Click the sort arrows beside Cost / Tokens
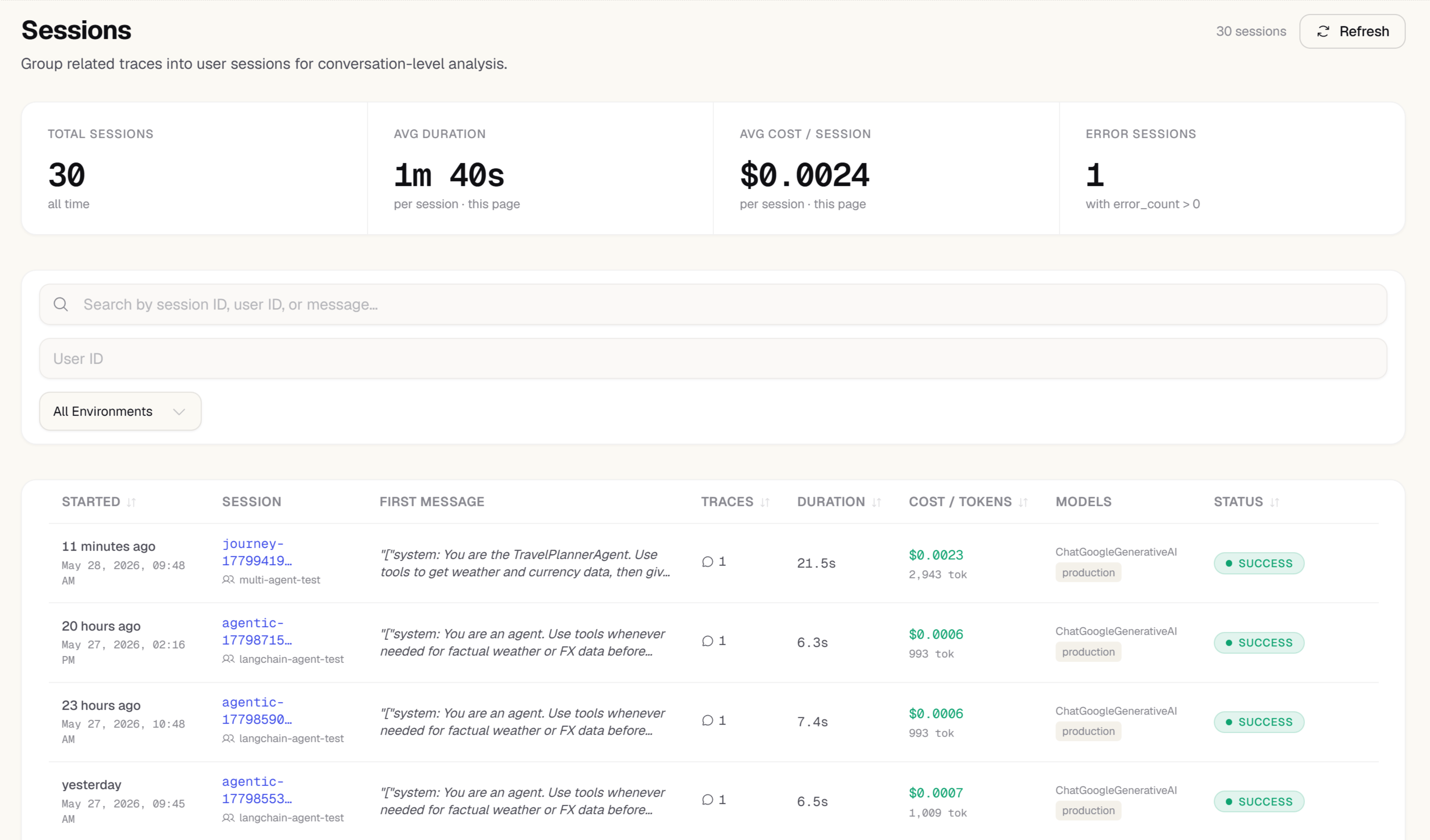Image resolution: width=1430 pixels, height=840 pixels. [x=1023, y=502]
